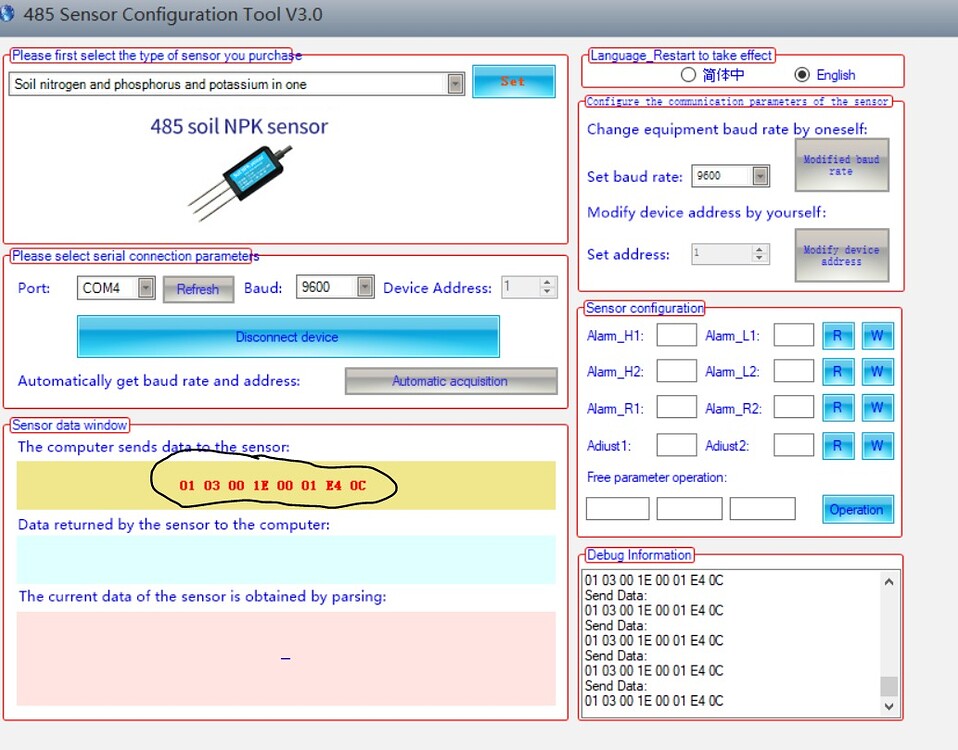Click the Debug Information scrollbar
The image size is (958, 750).
click(887, 640)
